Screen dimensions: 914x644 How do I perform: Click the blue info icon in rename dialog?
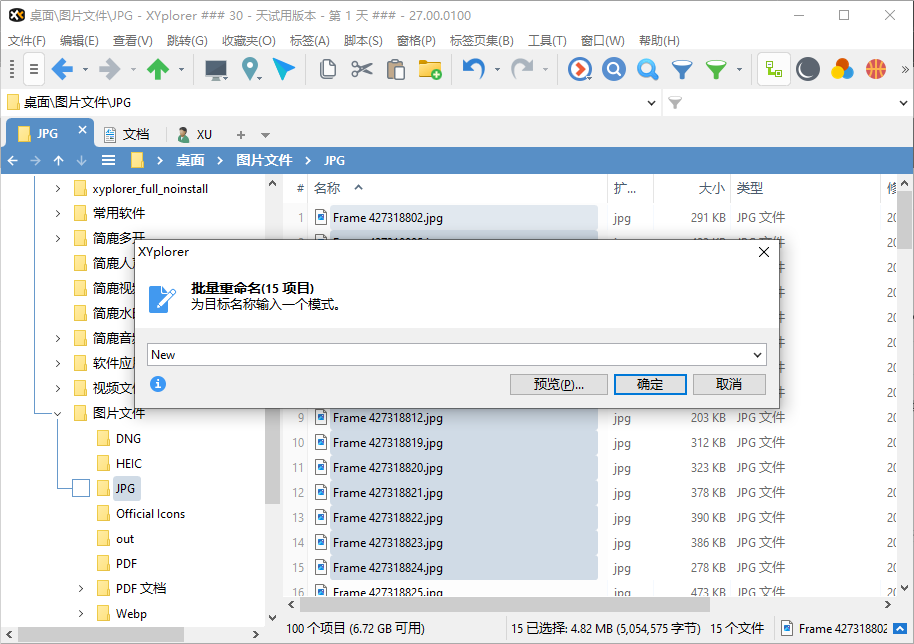pos(158,384)
